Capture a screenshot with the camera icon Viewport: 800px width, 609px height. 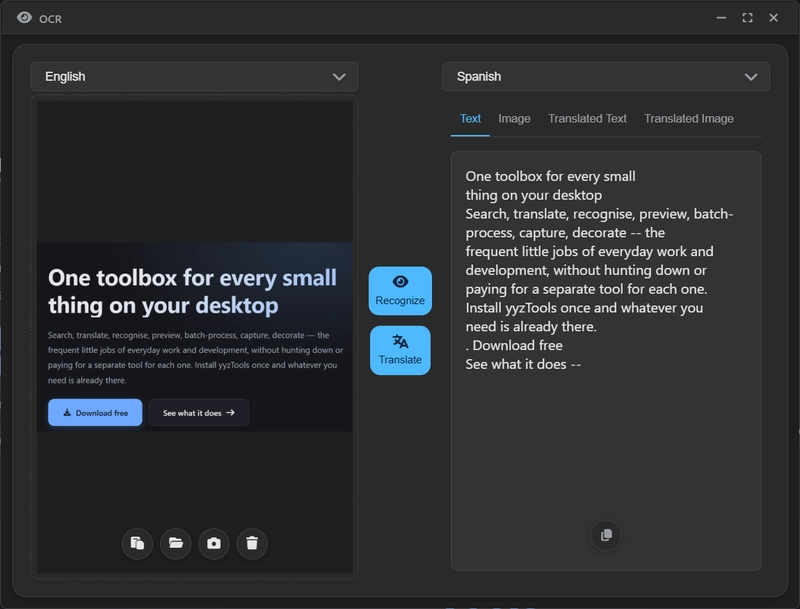[214, 543]
